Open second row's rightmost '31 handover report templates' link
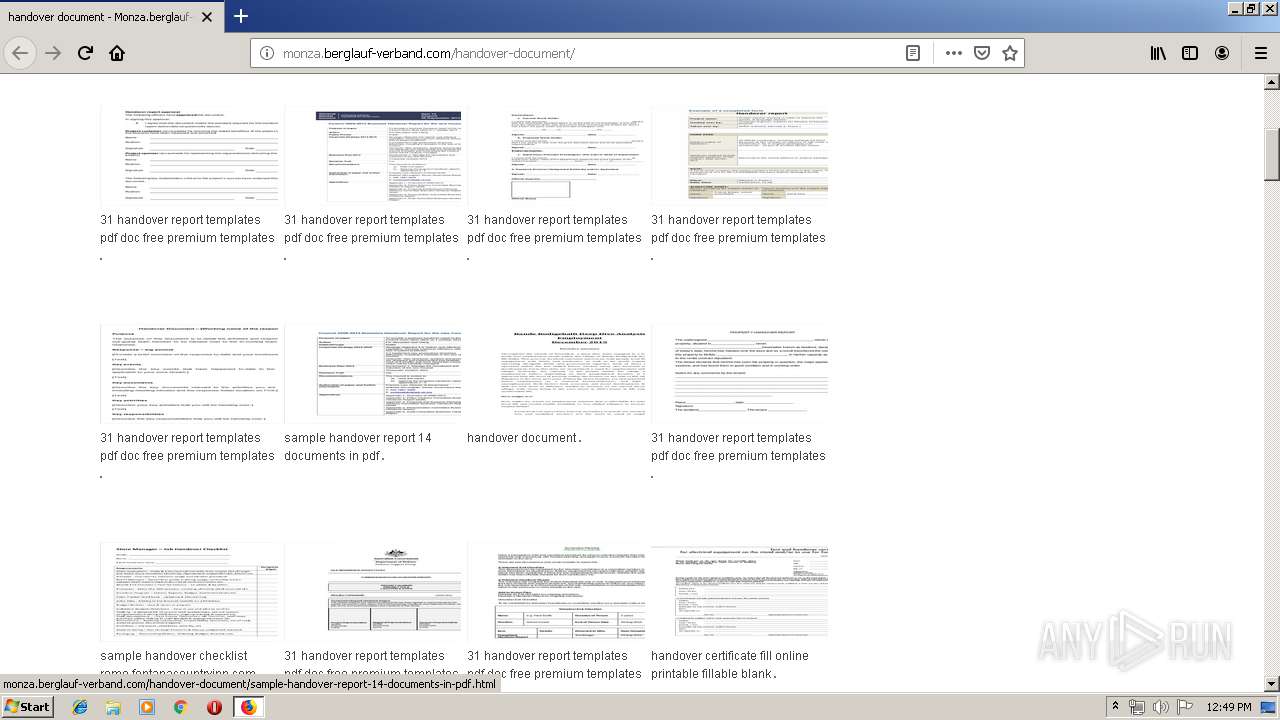 (x=738, y=447)
